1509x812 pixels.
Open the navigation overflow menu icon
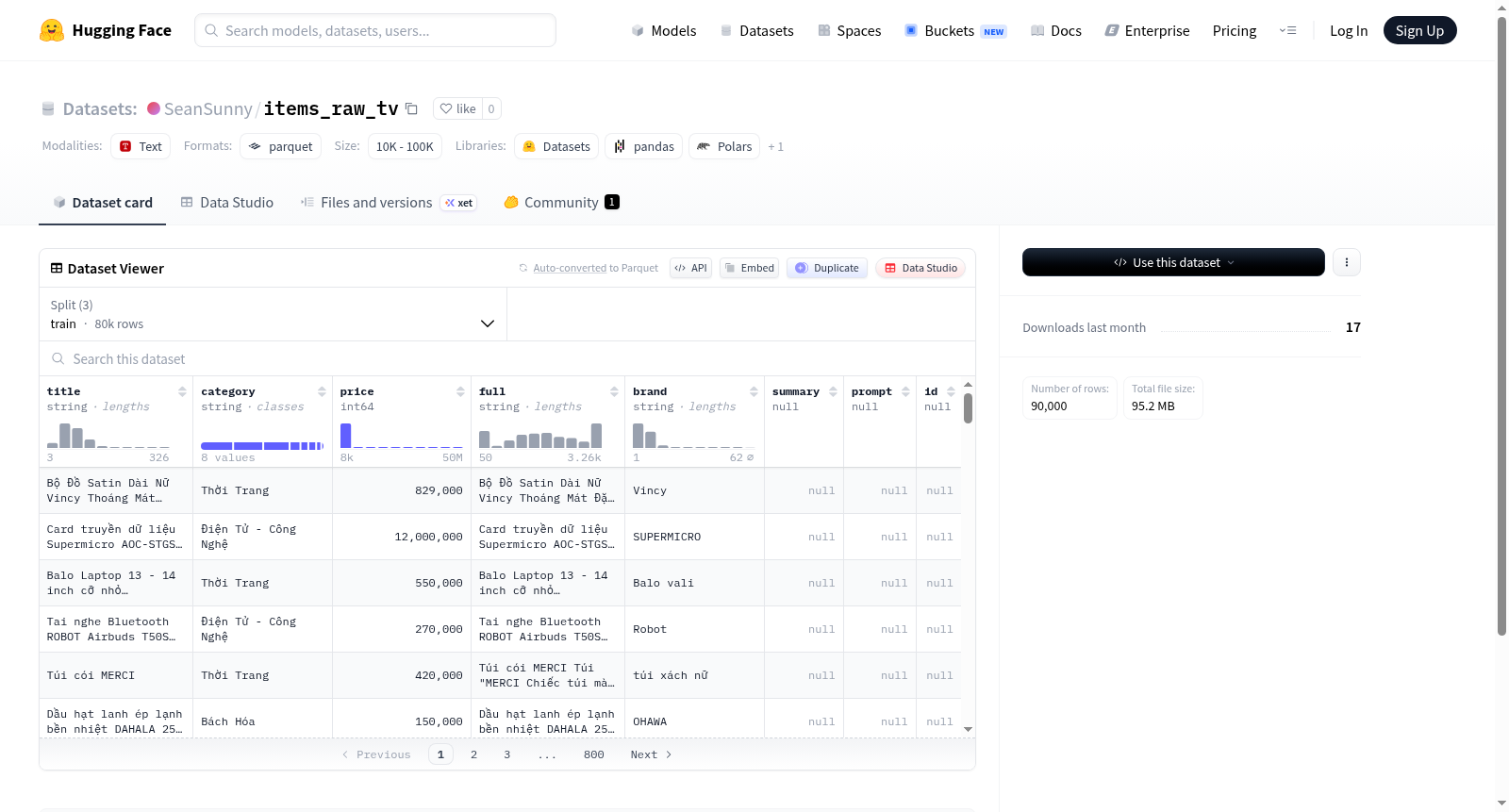(x=1287, y=30)
